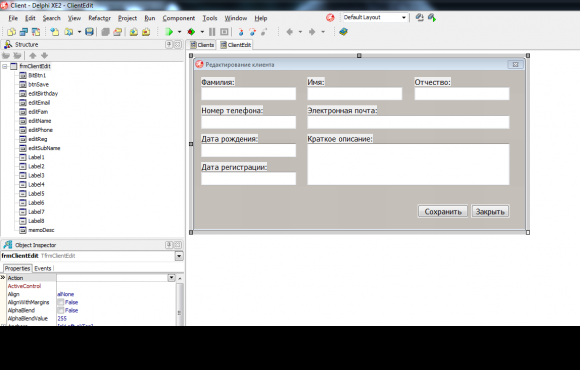Move selected component up in Structure panel
Screen dimensions: 580x370
click(x=33, y=56)
